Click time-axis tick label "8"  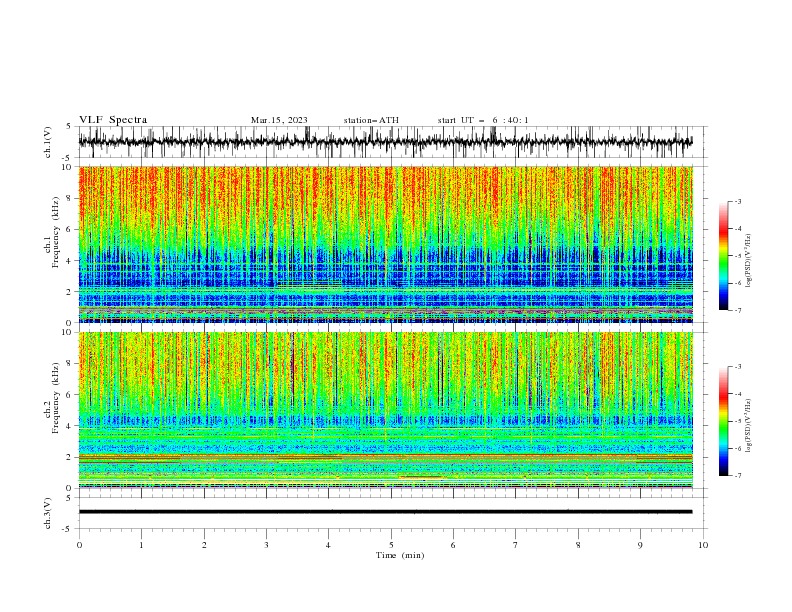click(578, 545)
